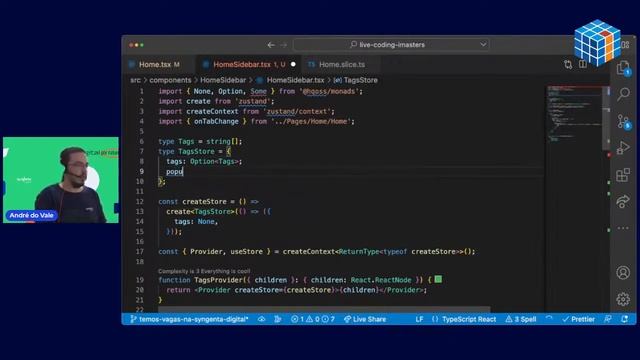Go forward with the right arrow

[x=284, y=45]
